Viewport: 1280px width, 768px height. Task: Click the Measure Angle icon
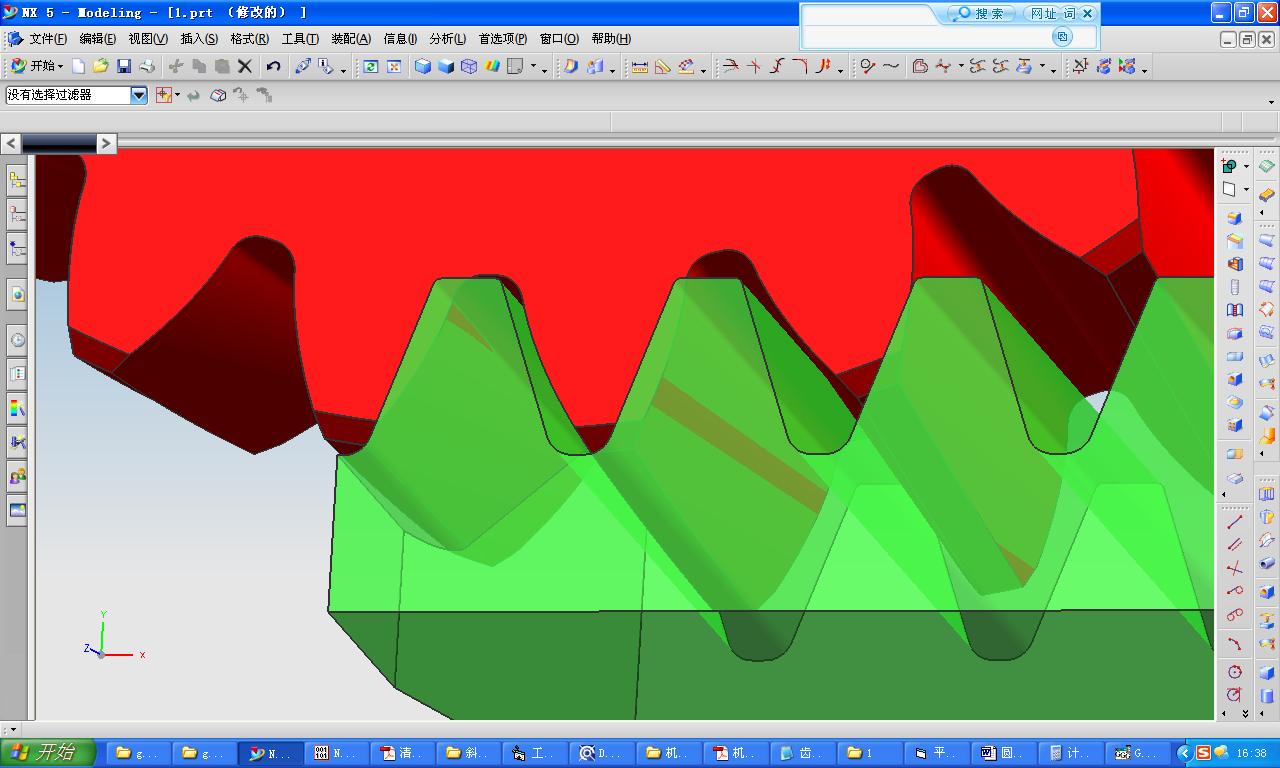coord(662,66)
